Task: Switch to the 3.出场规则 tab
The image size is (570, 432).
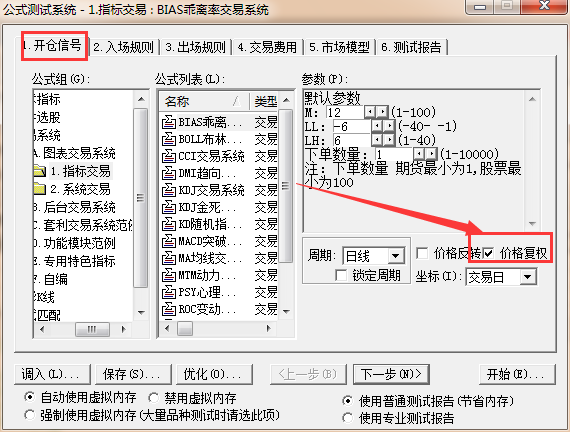Action: (196, 47)
